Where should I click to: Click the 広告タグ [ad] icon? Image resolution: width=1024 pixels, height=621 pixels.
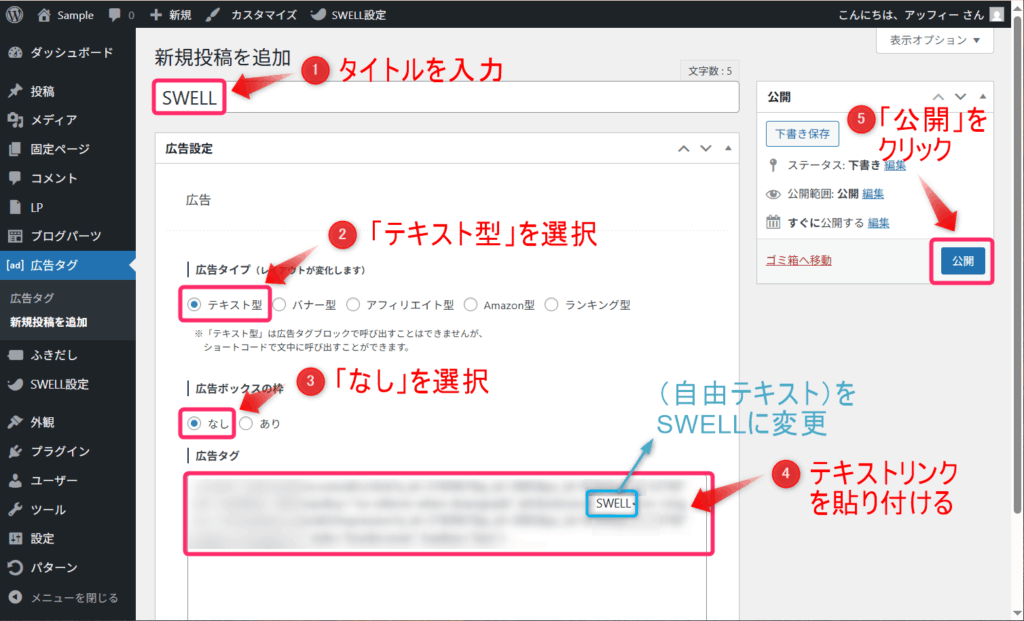pos(15,265)
